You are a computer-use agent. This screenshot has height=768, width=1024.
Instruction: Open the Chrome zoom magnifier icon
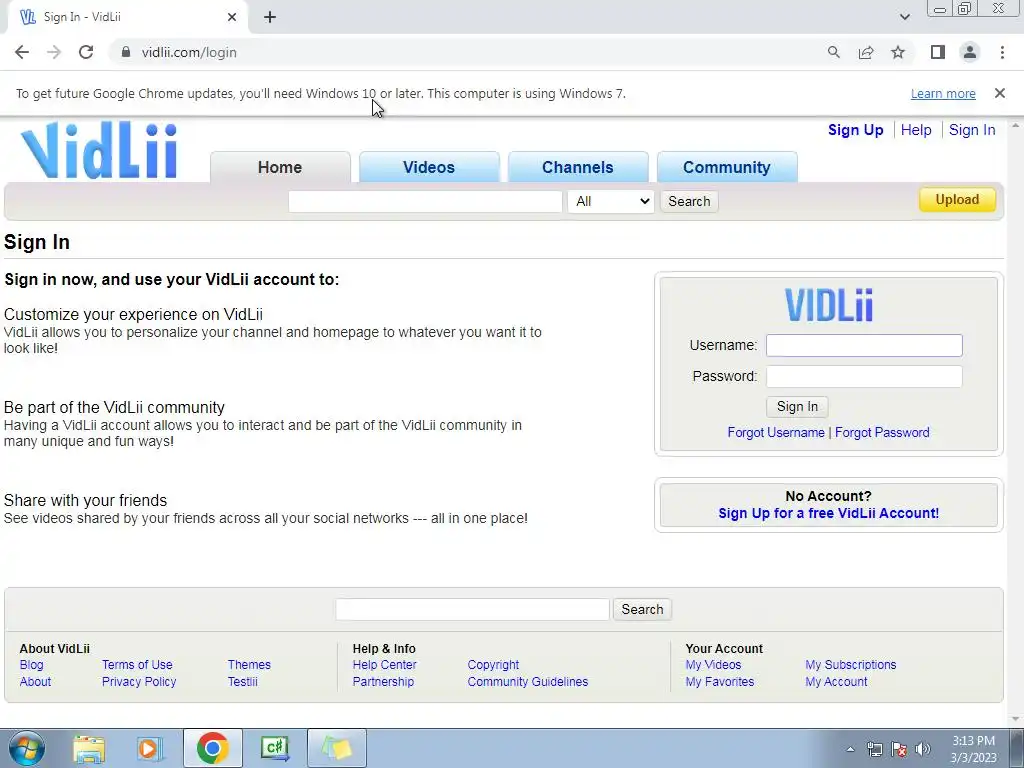[x=833, y=52]
